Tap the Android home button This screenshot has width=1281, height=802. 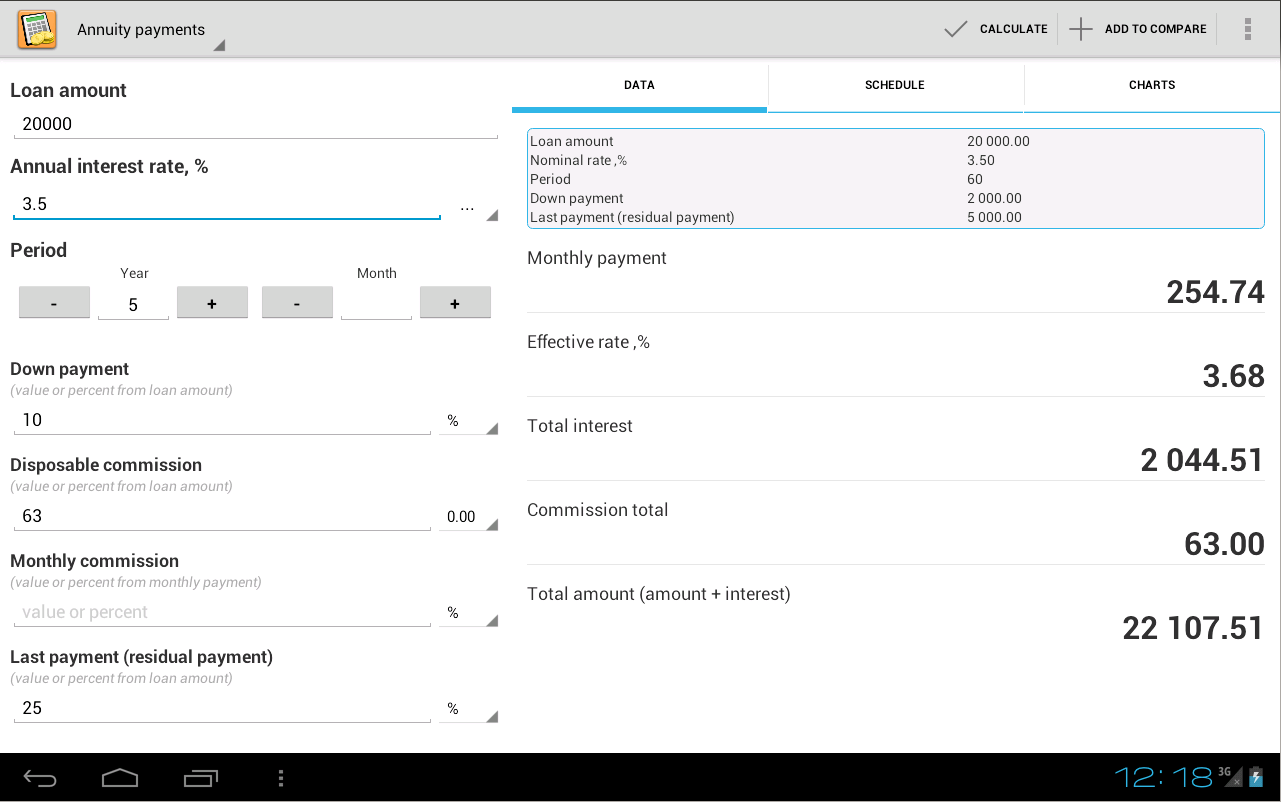click(120, 778)
